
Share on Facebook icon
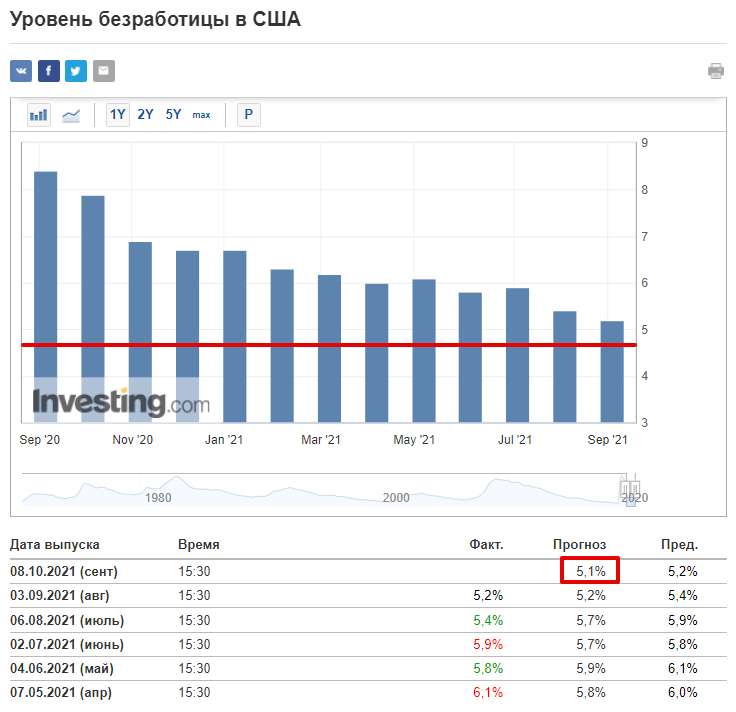[x=49, y=71]
